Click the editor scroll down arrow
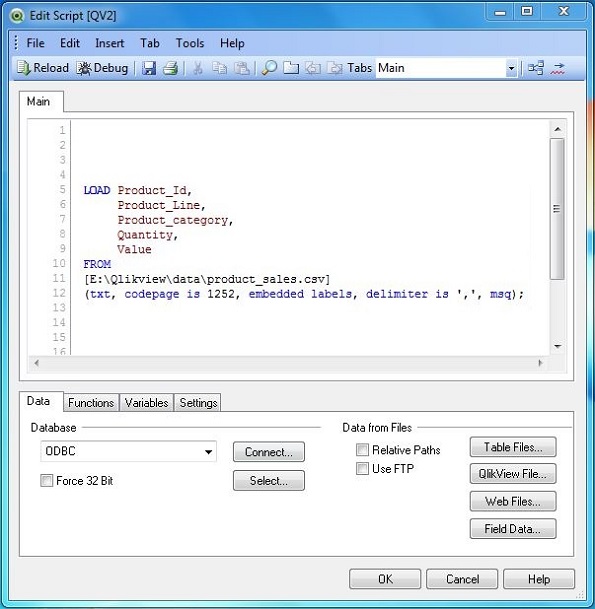Viewport: 595px width, 609px height. [558, 346]
